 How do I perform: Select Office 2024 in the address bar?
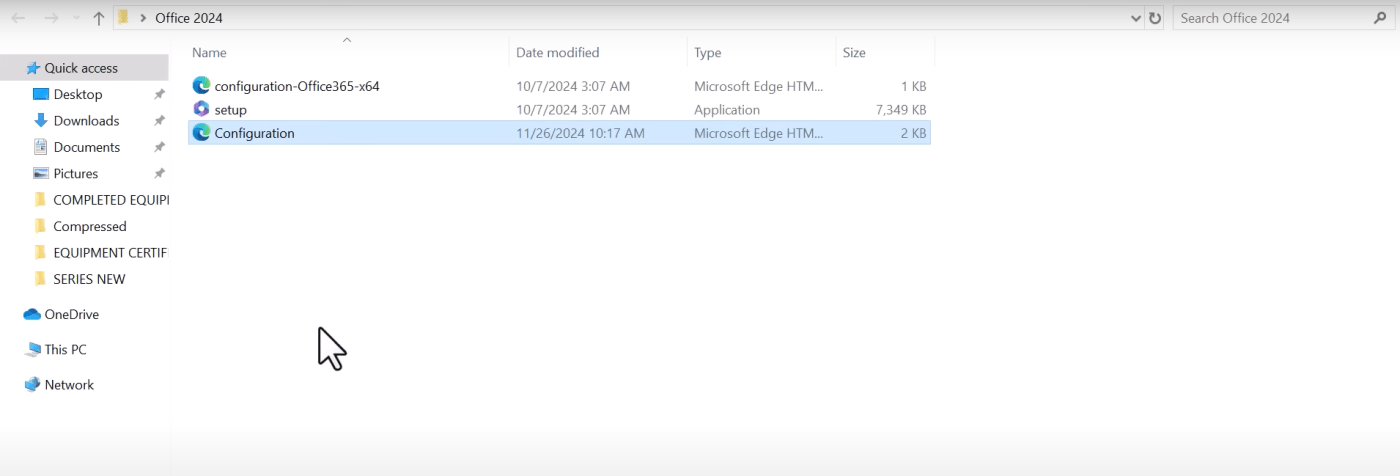[x=189, y=18]
